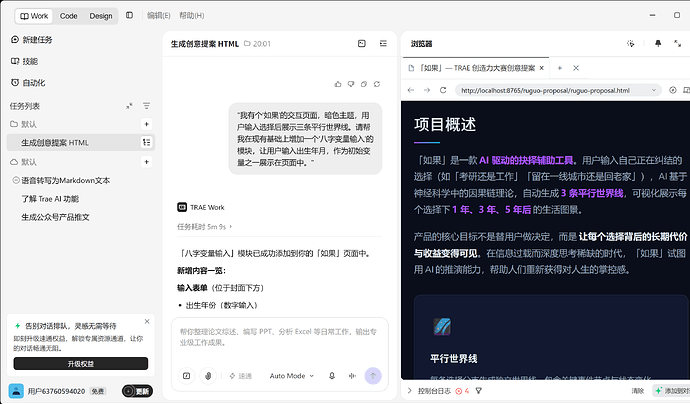This screenshot has width=690, height=404.
Task: Give thumbs up to the response
Action: [338, 84]
